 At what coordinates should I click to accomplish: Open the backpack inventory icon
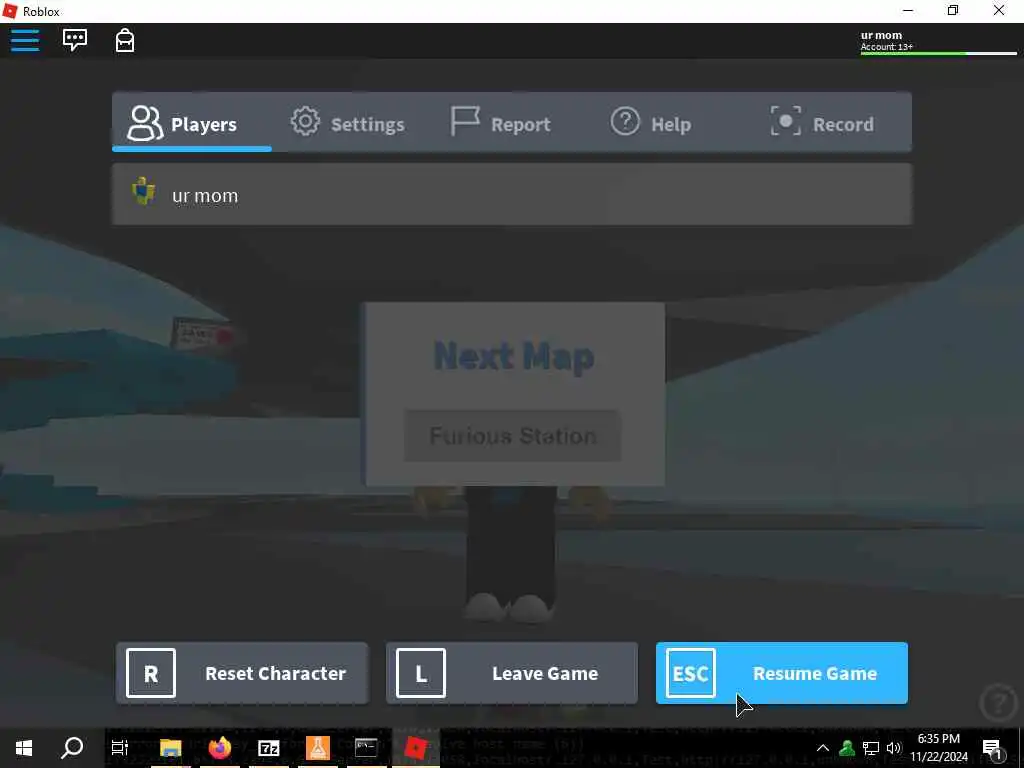click(125, 40)
